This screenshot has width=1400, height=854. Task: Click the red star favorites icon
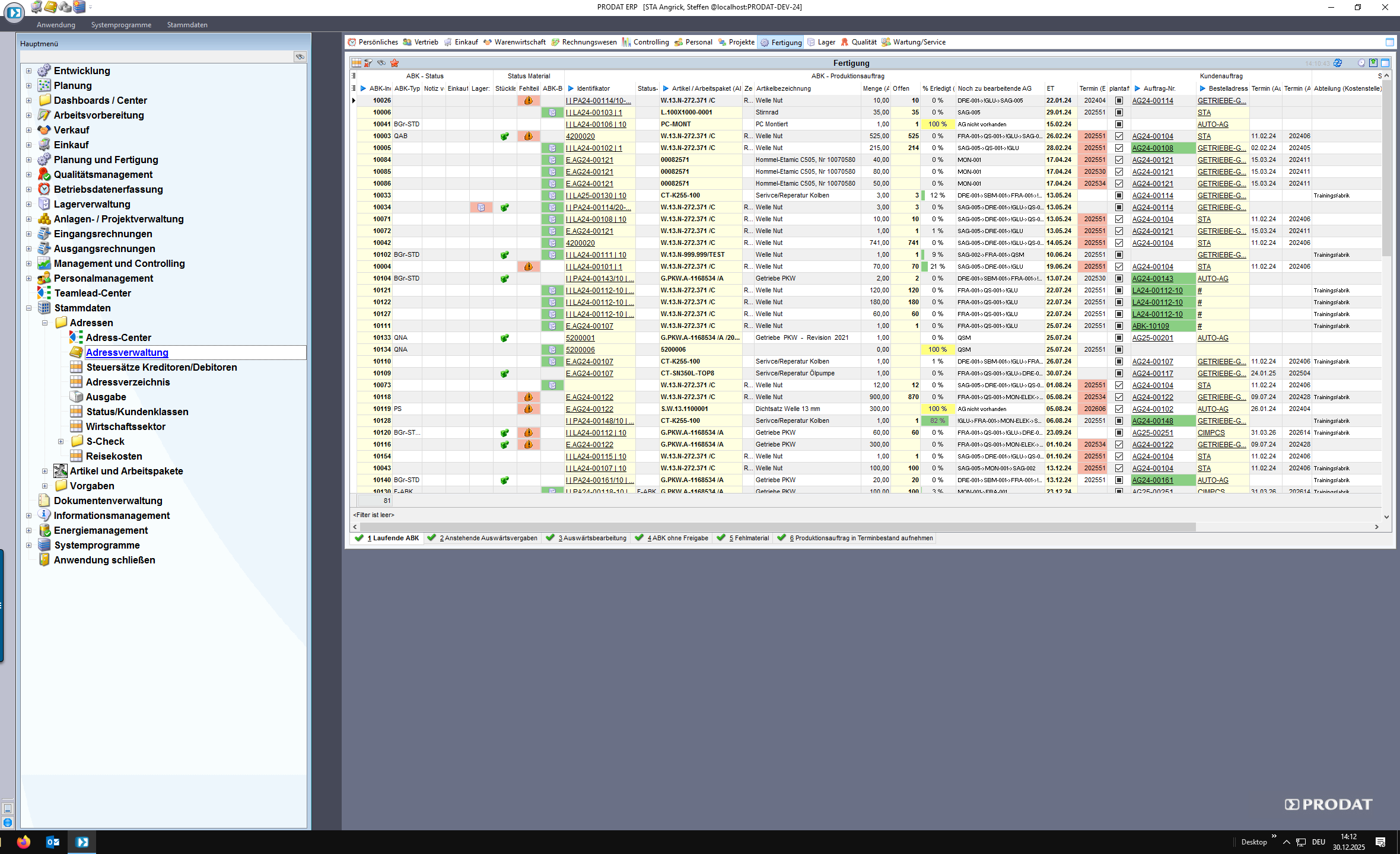(394, 63)
